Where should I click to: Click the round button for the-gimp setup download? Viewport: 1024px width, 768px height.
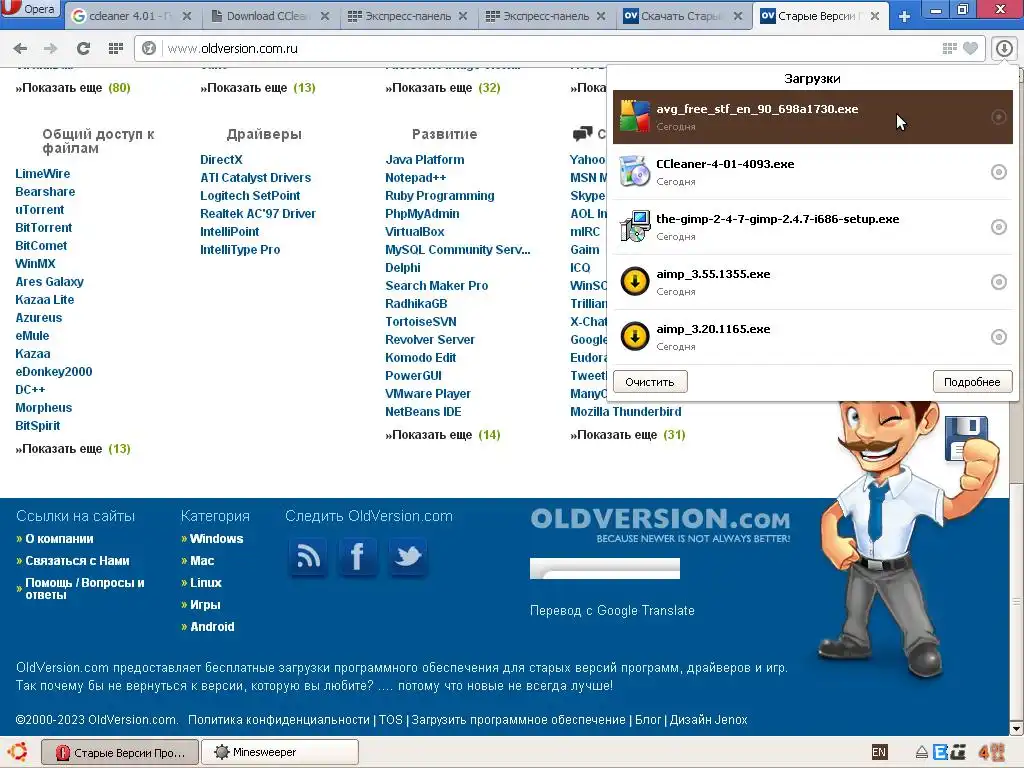(999, 227)
